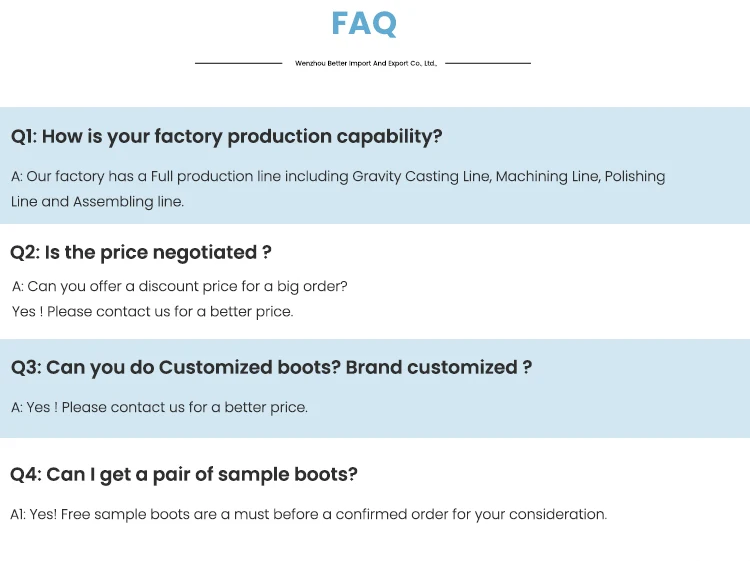Click the FAQ heading at top
Viewport: 750px width, 561px height.
point(364,23)
